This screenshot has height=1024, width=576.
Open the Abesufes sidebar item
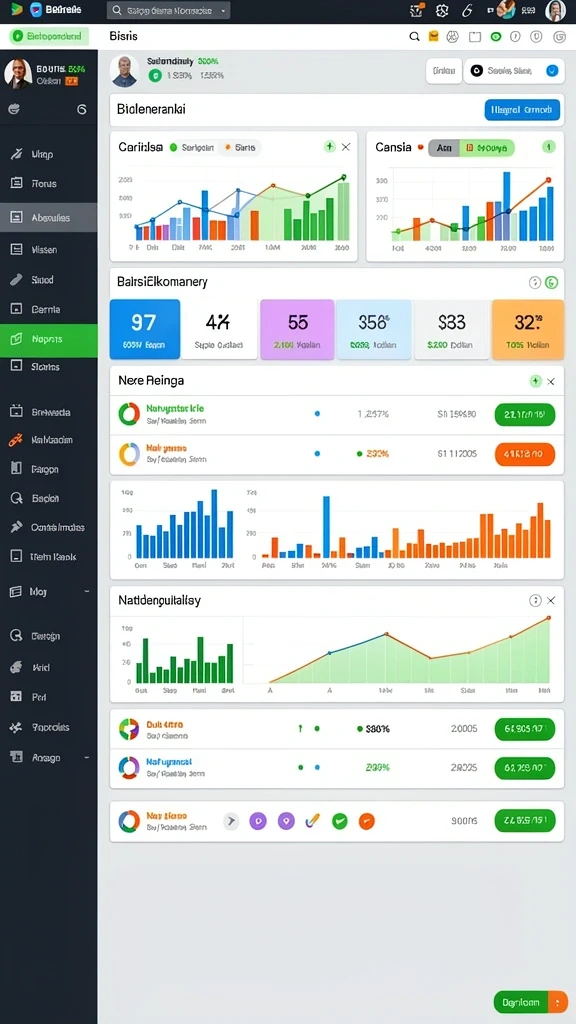pos(49,217)
